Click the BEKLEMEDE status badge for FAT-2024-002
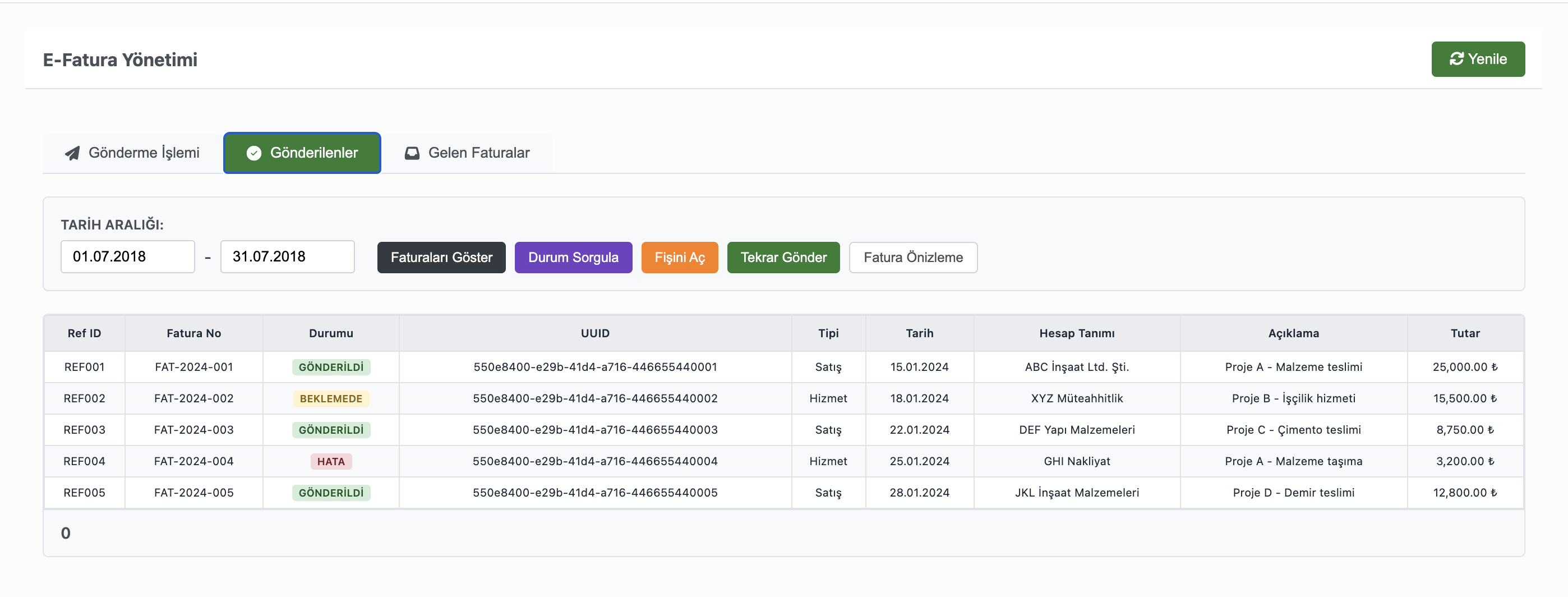The width and height of the screenshot is (1568, 597). (330, 398)
